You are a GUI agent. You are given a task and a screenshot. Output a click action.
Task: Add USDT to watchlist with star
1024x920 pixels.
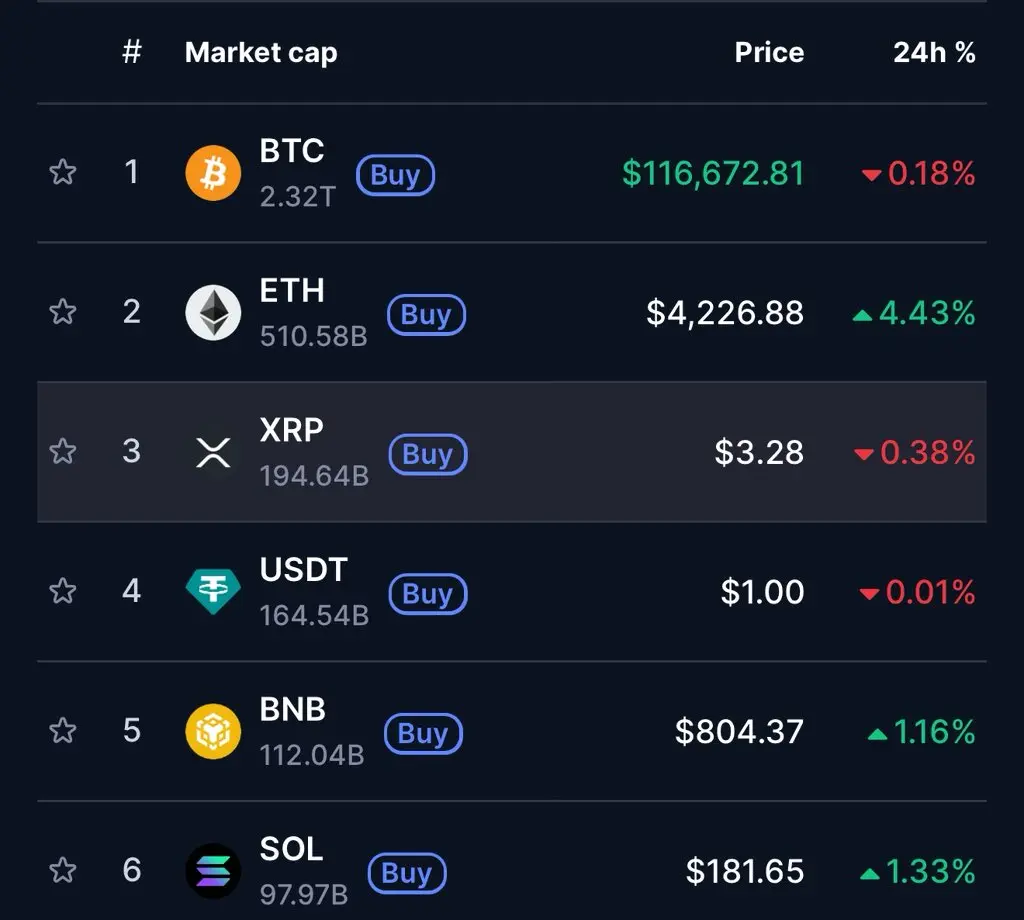63,591
